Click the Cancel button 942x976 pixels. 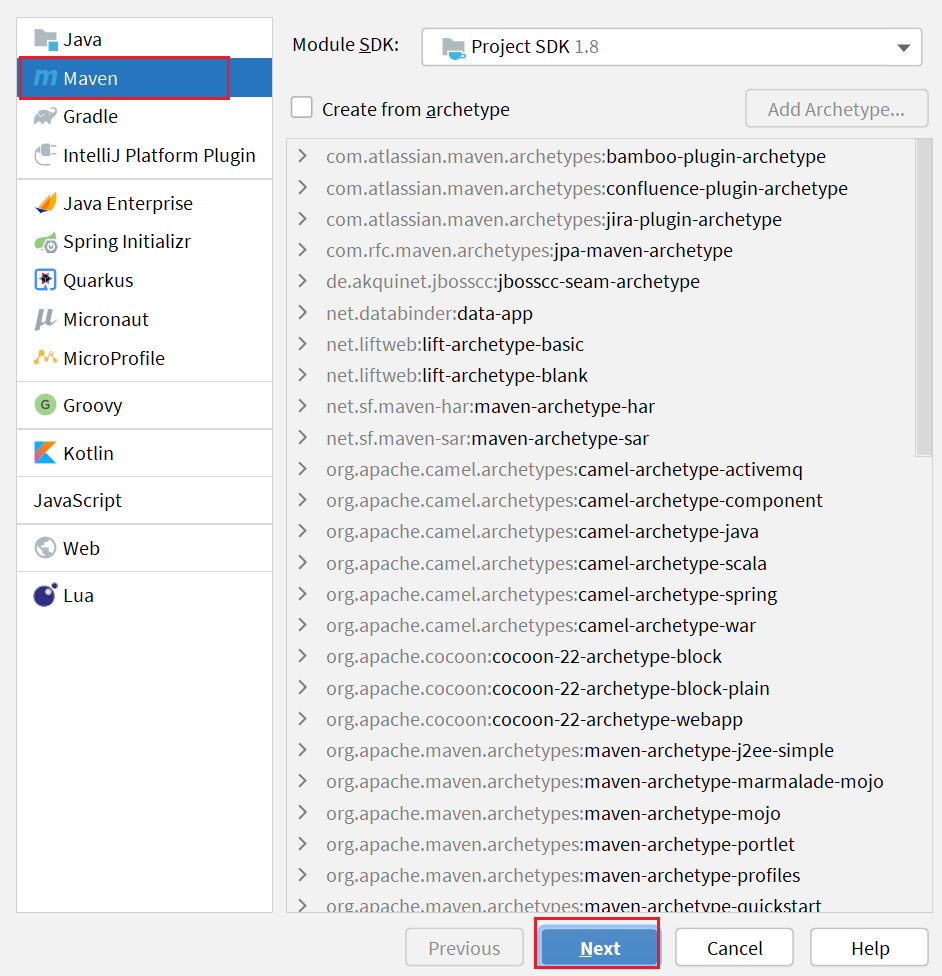tap(734, 947)
